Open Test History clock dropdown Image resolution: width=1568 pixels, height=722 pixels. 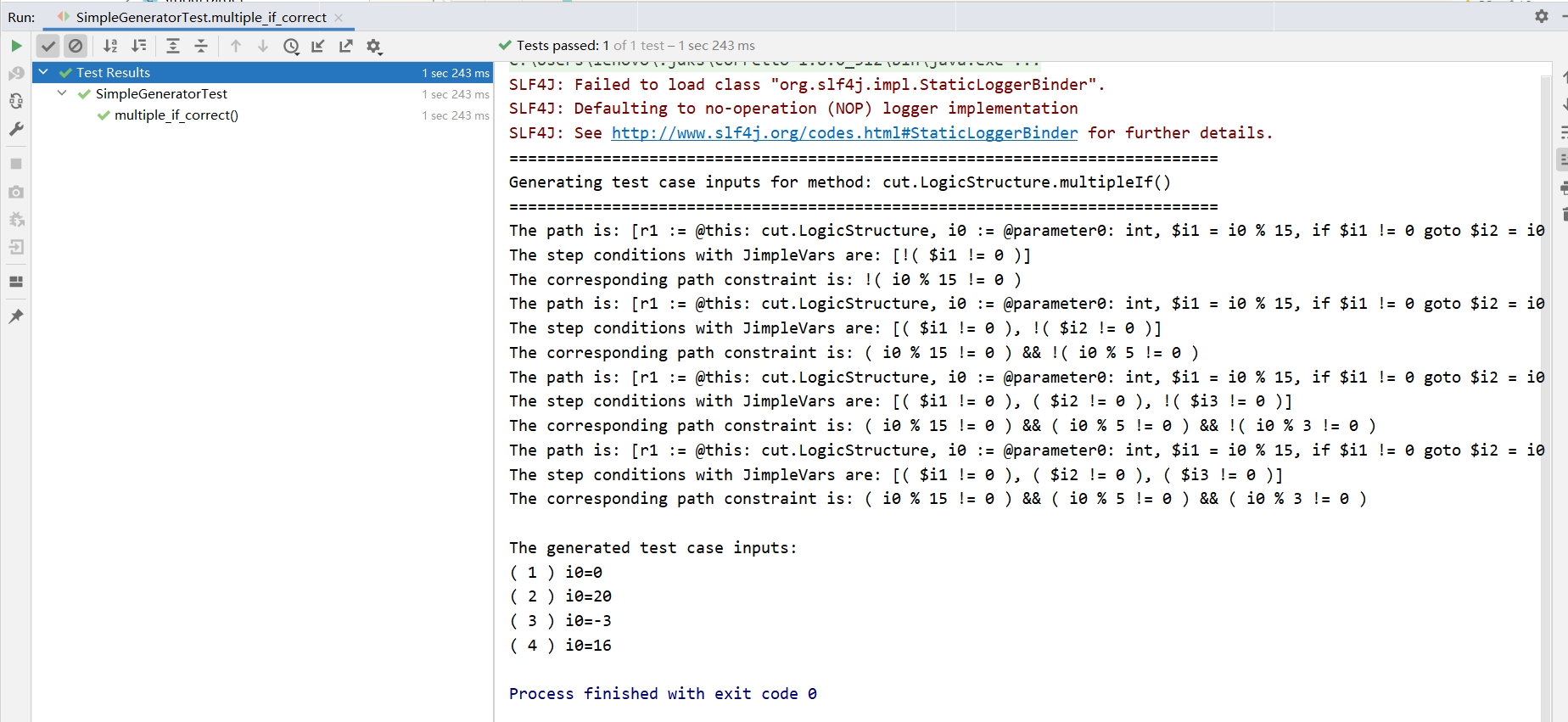click(x=291, y=46)
